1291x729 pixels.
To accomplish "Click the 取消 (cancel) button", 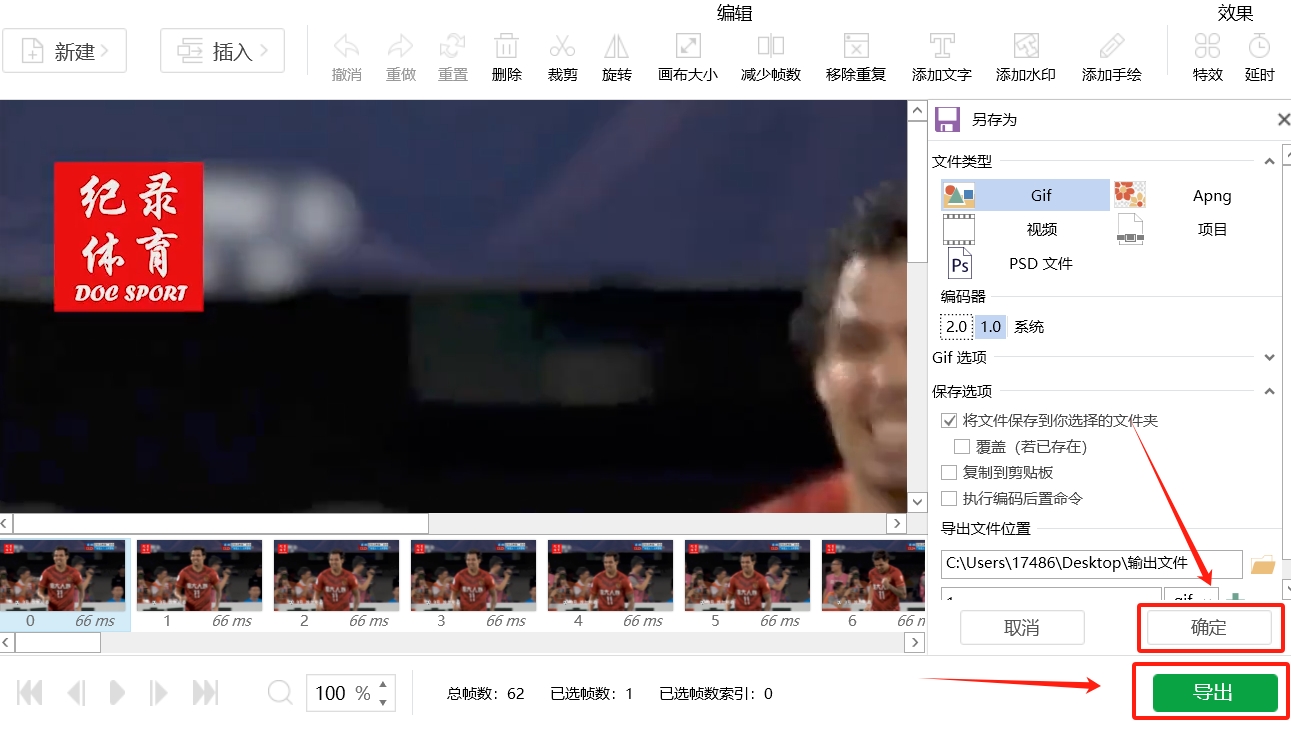I will [x=1022, y=628].
